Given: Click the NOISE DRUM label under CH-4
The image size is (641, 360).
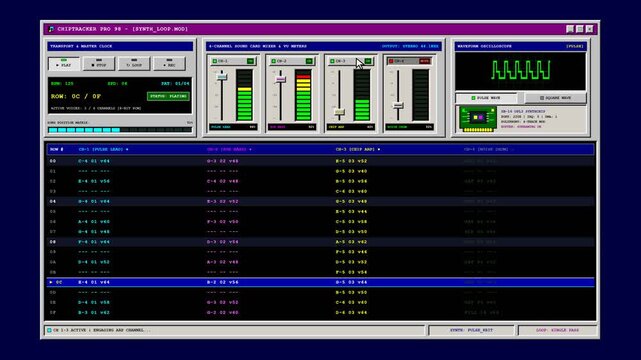Looking at the screenshot, I should click(x=397, y=127).
